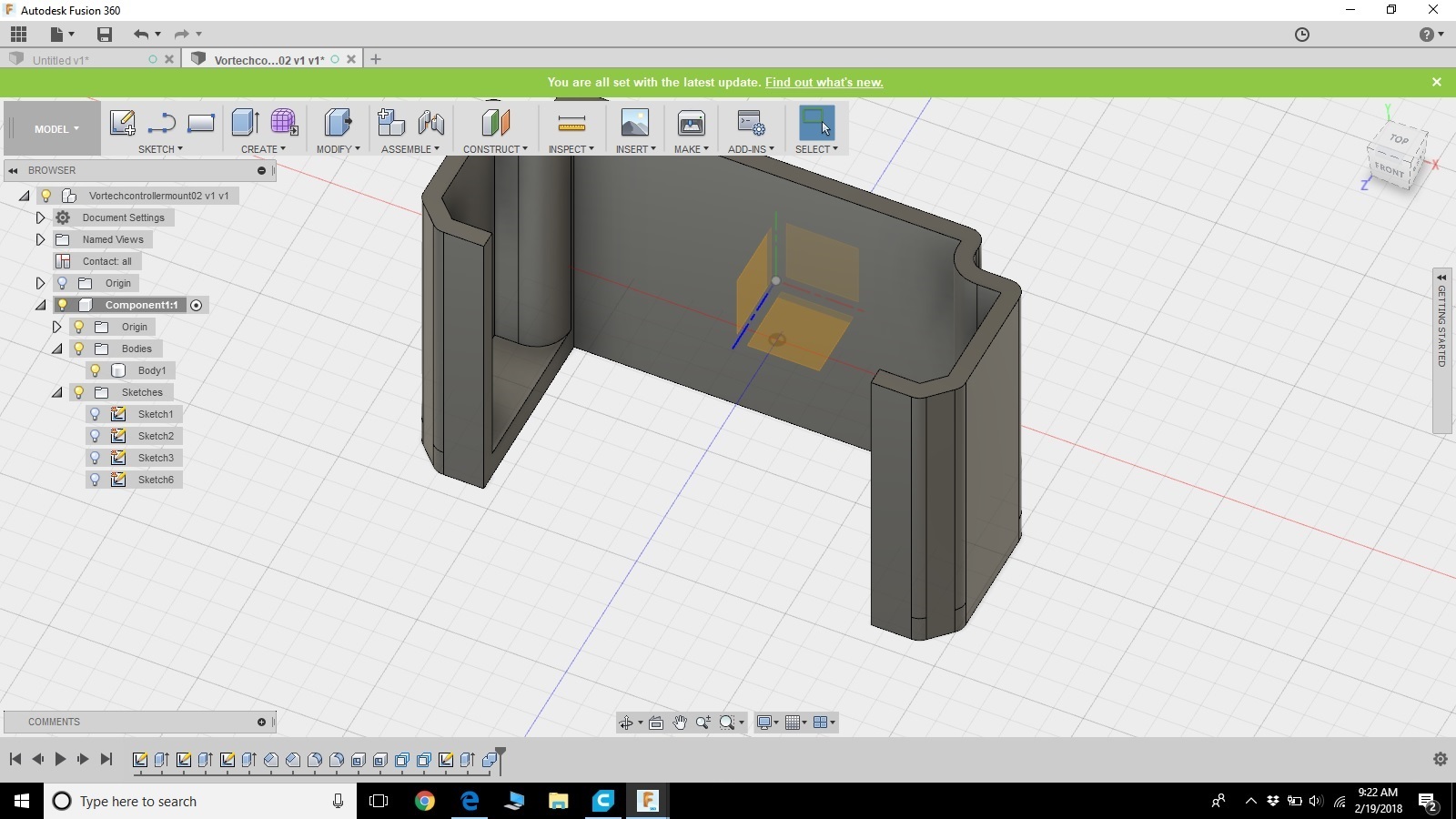Expand the Document Settings tree node
Image resolution: width=1456 pixels, height=819 pixels.
coord(40,217)
